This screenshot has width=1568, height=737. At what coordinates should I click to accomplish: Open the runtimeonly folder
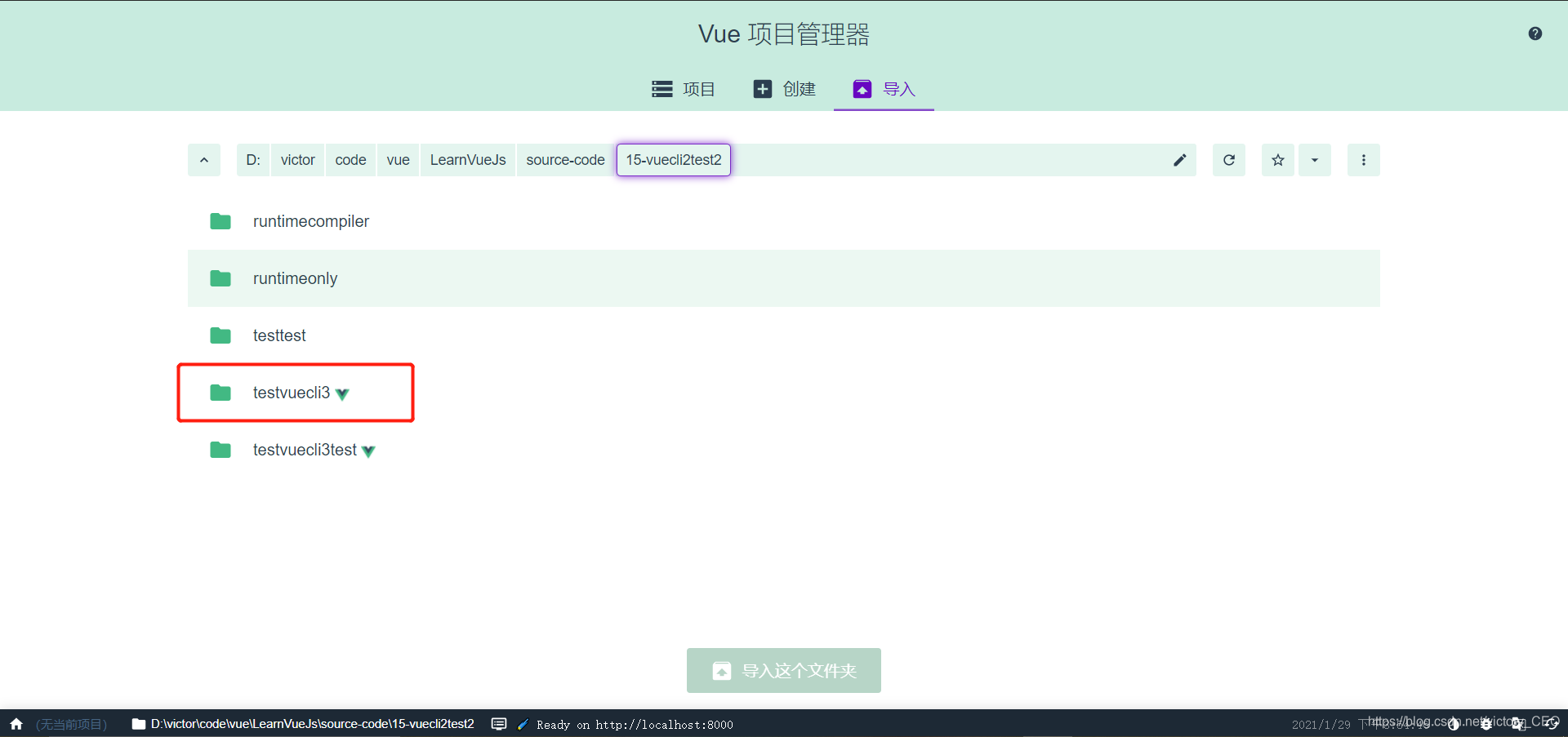coord(784,278)
